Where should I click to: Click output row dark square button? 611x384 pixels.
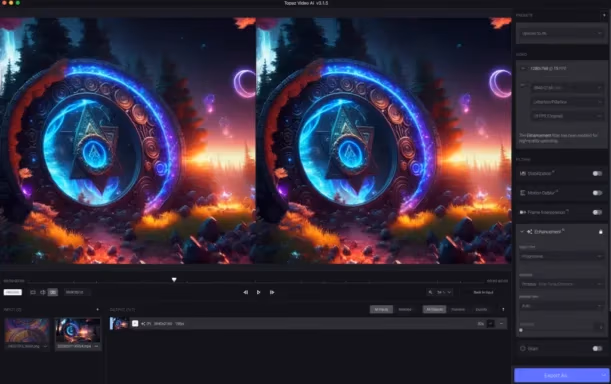pos(491,324)
